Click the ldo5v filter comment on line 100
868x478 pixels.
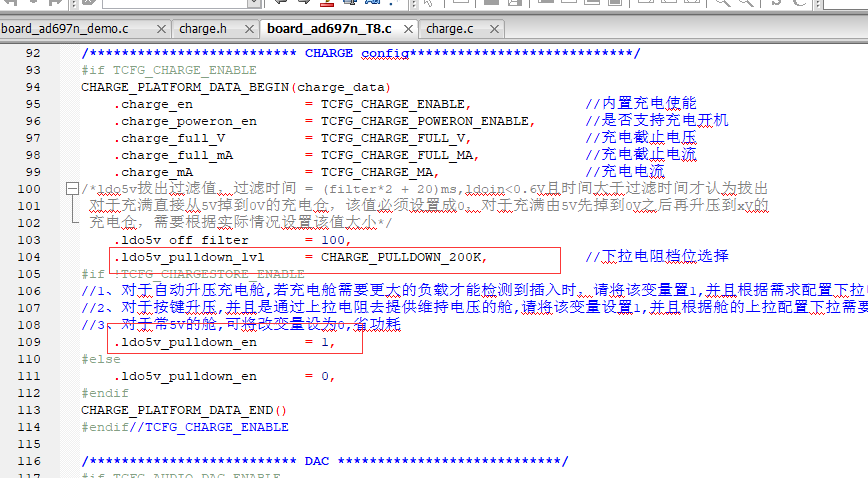425,189
